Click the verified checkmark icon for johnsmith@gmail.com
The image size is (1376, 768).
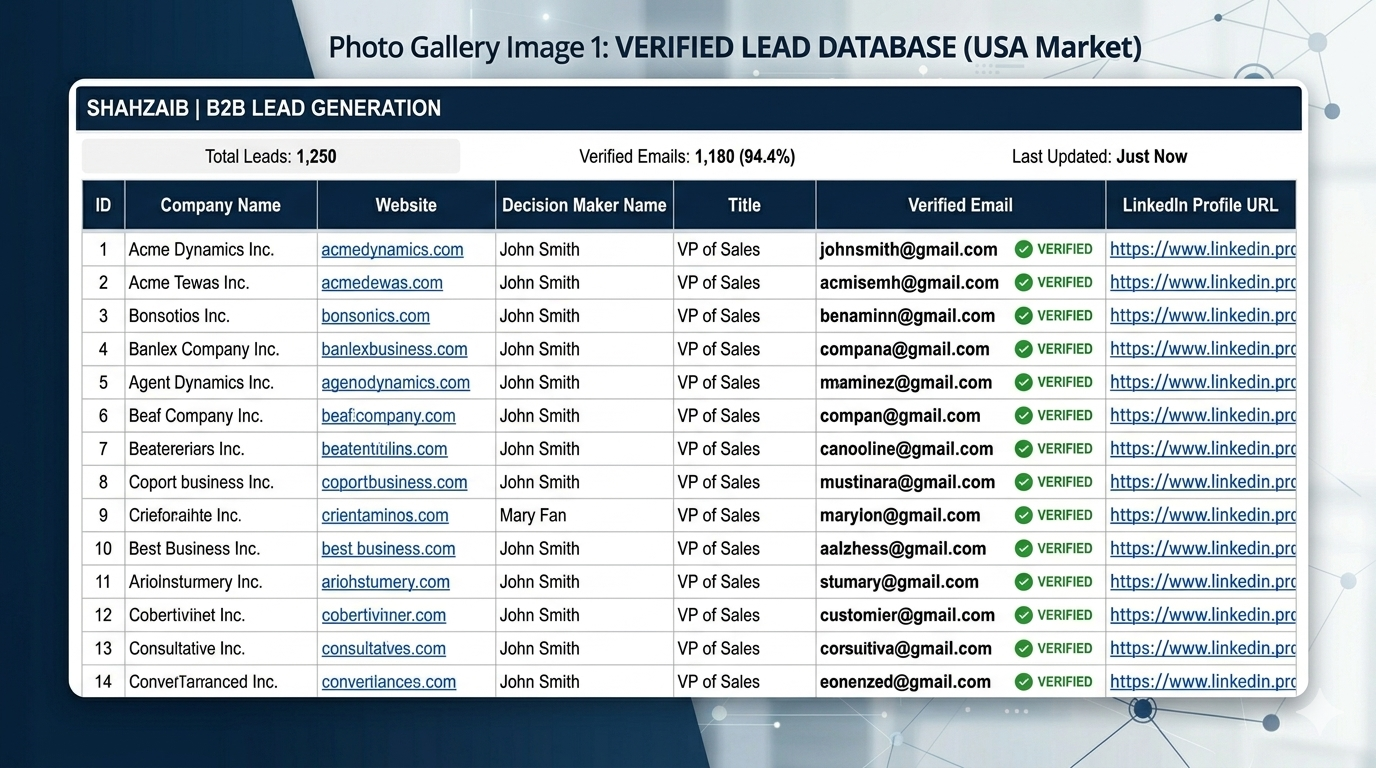[1023, 249]
